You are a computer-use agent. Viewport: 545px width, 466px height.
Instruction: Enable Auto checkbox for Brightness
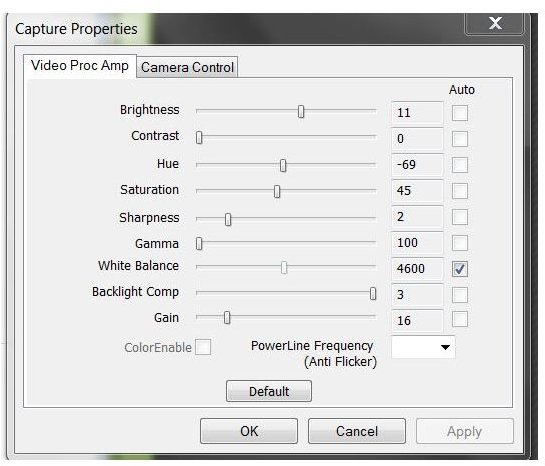pos(459,113)
